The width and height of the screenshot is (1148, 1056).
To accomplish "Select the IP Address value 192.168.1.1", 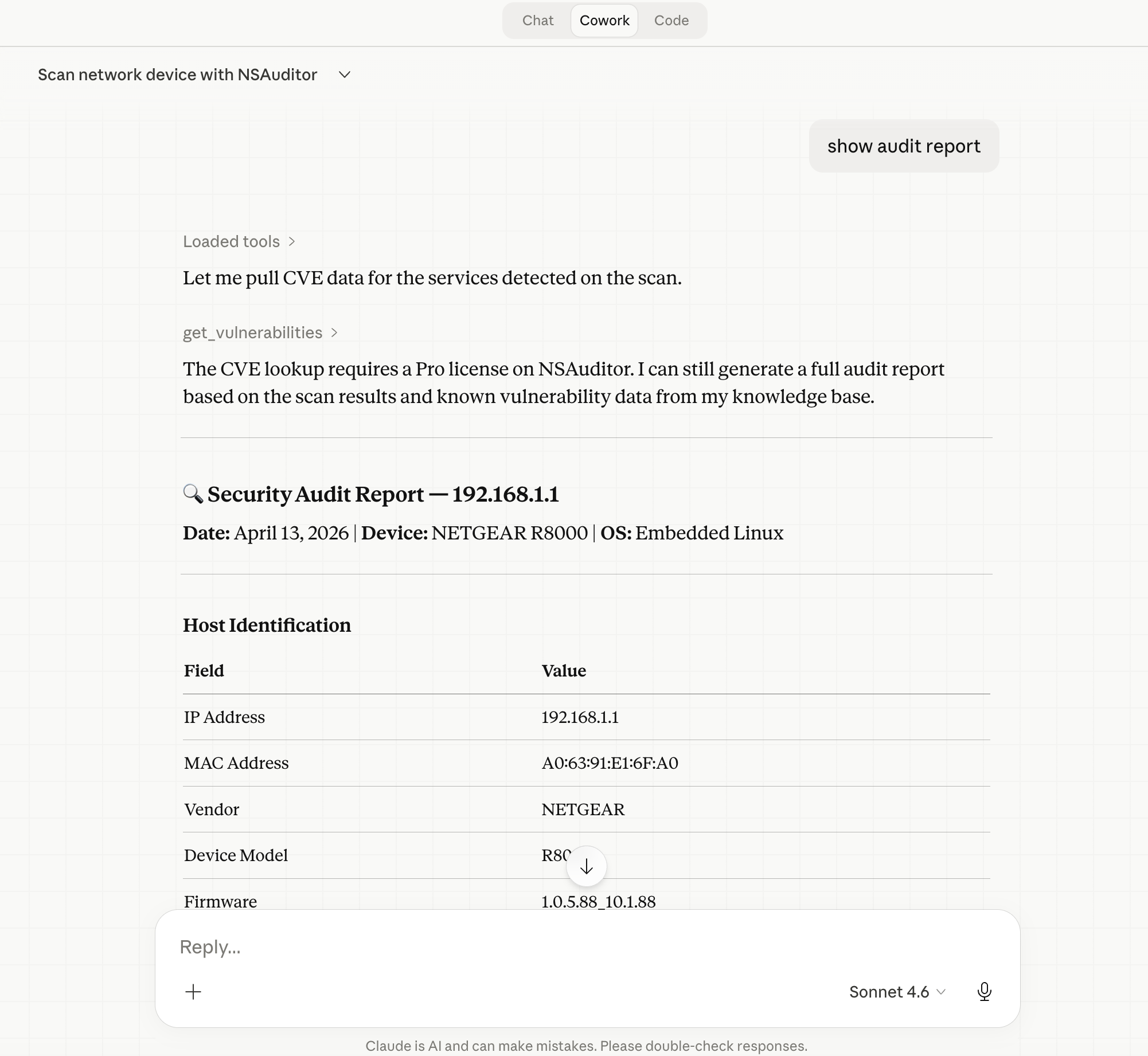I will [x=580, y=717].
